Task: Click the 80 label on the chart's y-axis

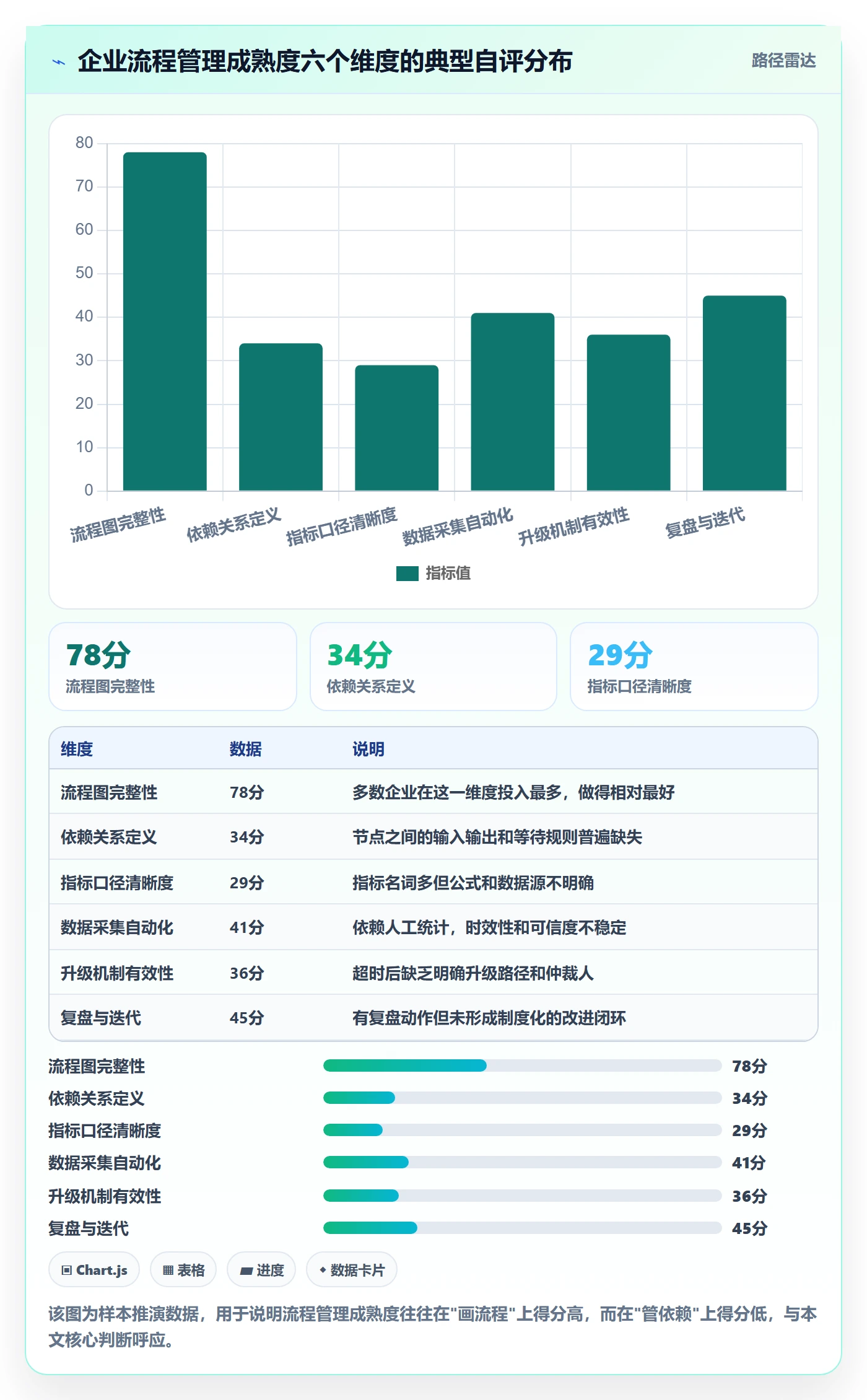Action: click(x=84, y=143)
